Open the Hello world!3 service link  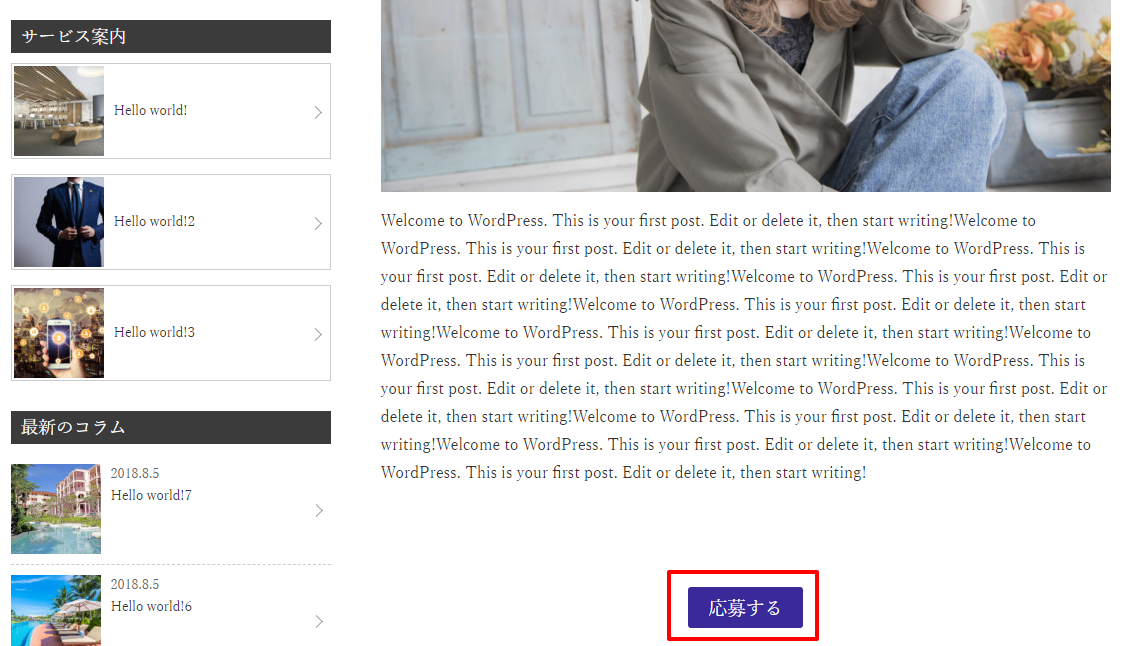click(154, 332)
